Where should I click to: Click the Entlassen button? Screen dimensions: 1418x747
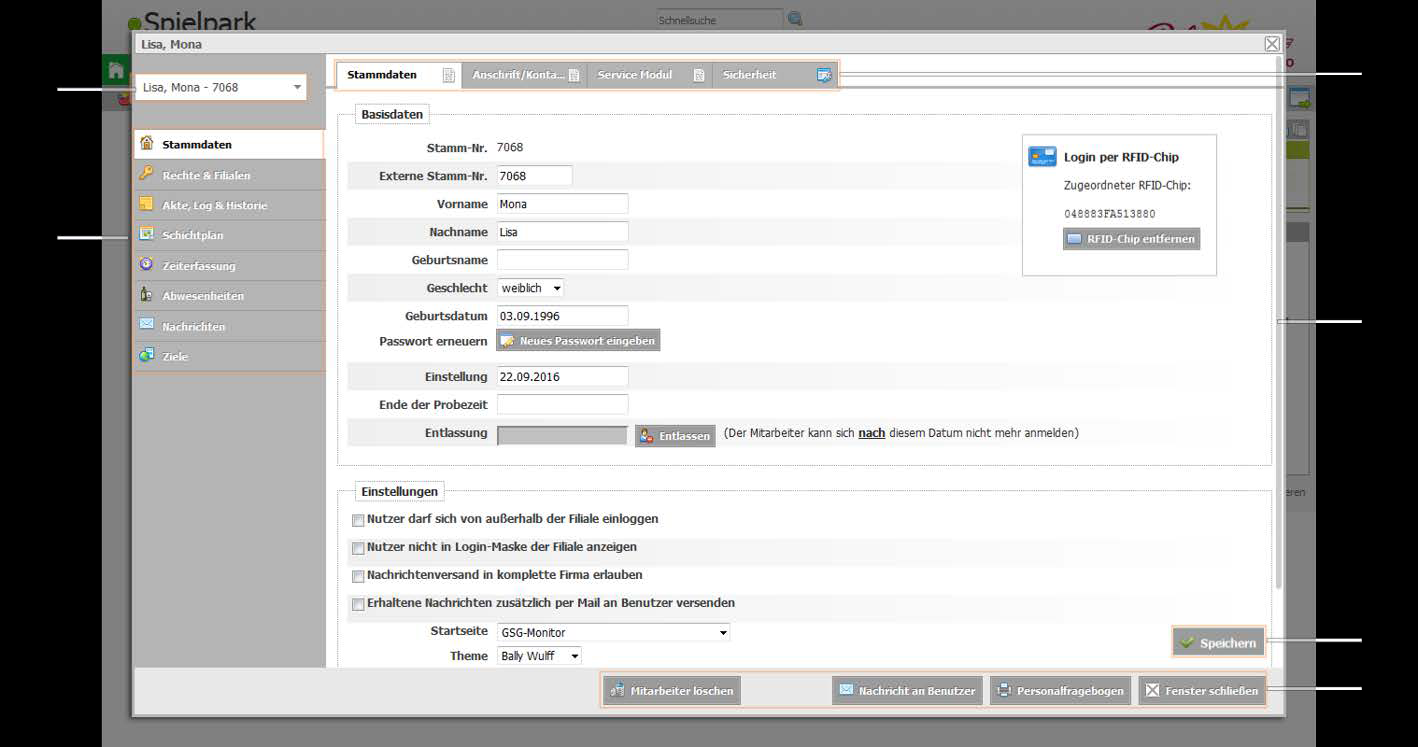point(675,436)
